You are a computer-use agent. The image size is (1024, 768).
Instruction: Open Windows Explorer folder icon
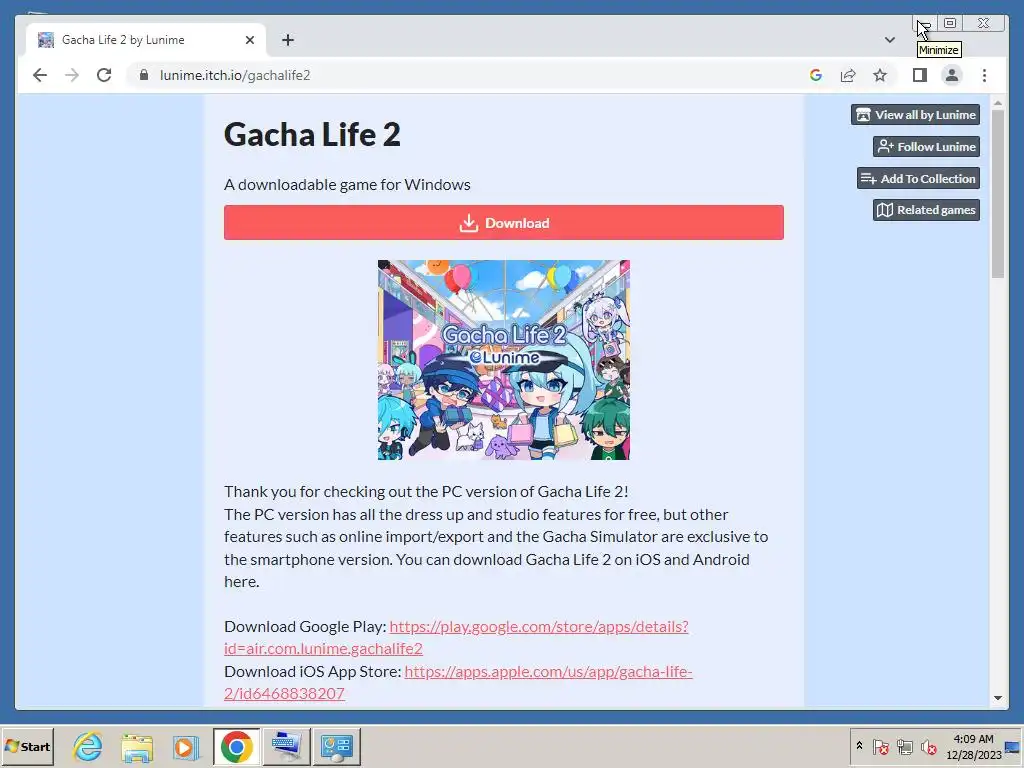(137, 746)
